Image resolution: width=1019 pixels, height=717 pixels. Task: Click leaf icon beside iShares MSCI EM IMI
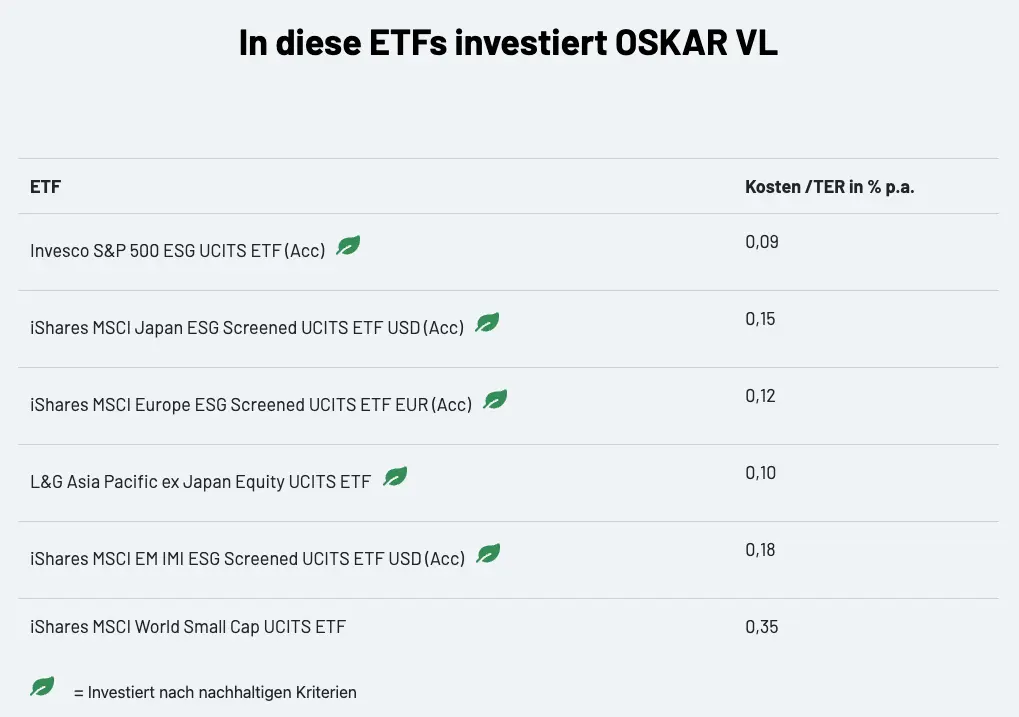pyautogui.click(x=488, y=554)
